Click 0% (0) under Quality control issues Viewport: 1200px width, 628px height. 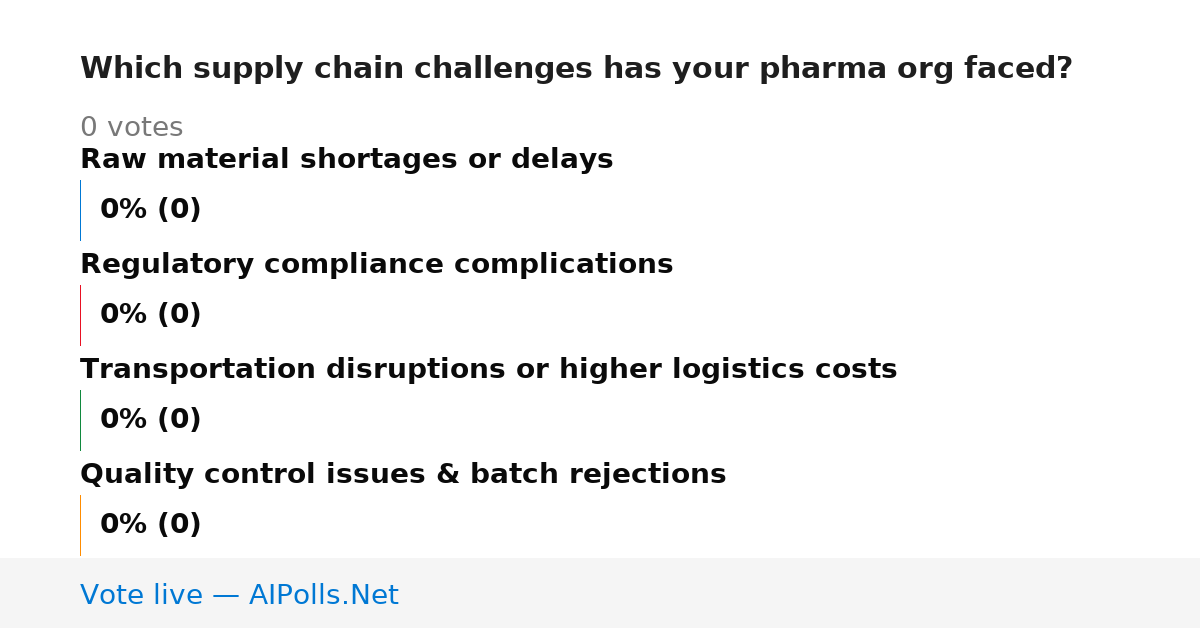(150, 525)
